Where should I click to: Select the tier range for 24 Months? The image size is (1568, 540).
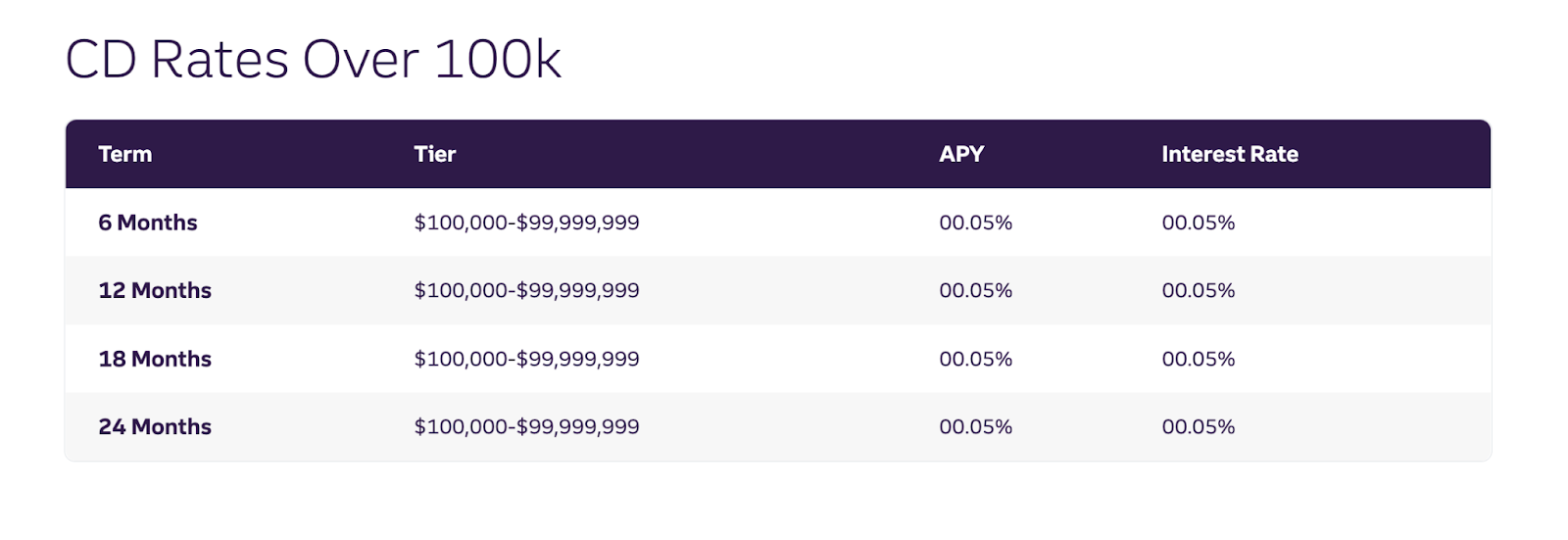(x=526, y=426)
